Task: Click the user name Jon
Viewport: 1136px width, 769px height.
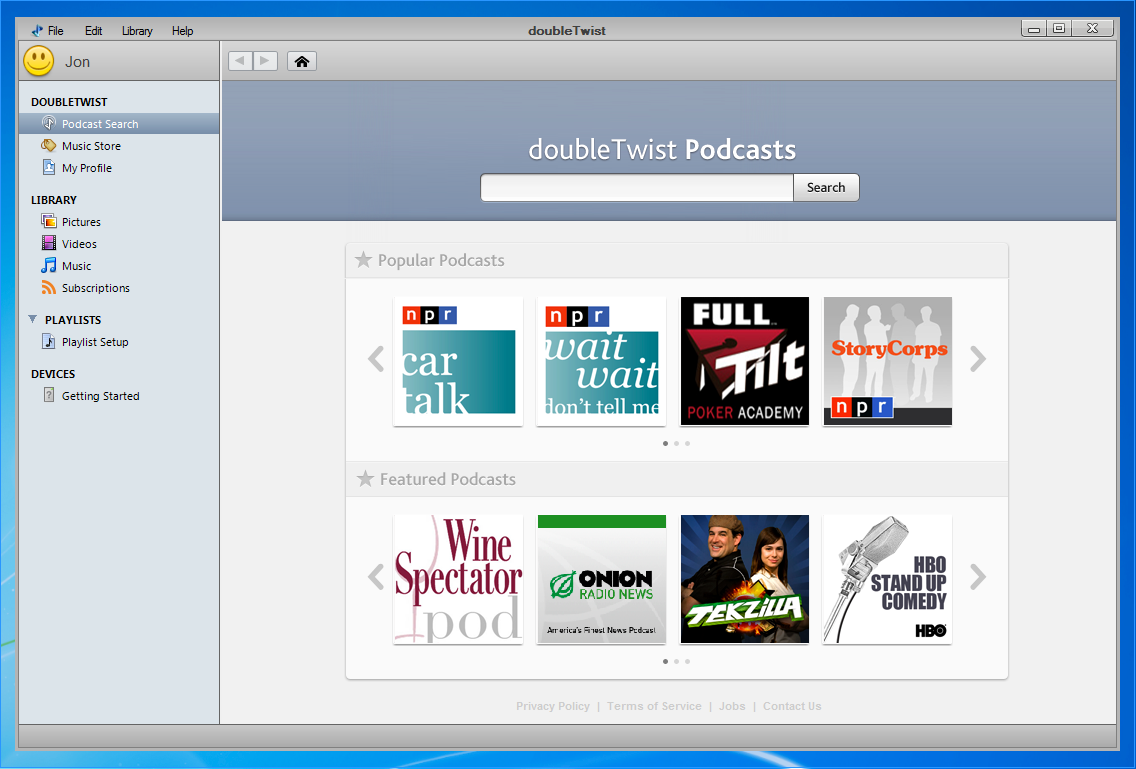Action: tap(78, 62)
